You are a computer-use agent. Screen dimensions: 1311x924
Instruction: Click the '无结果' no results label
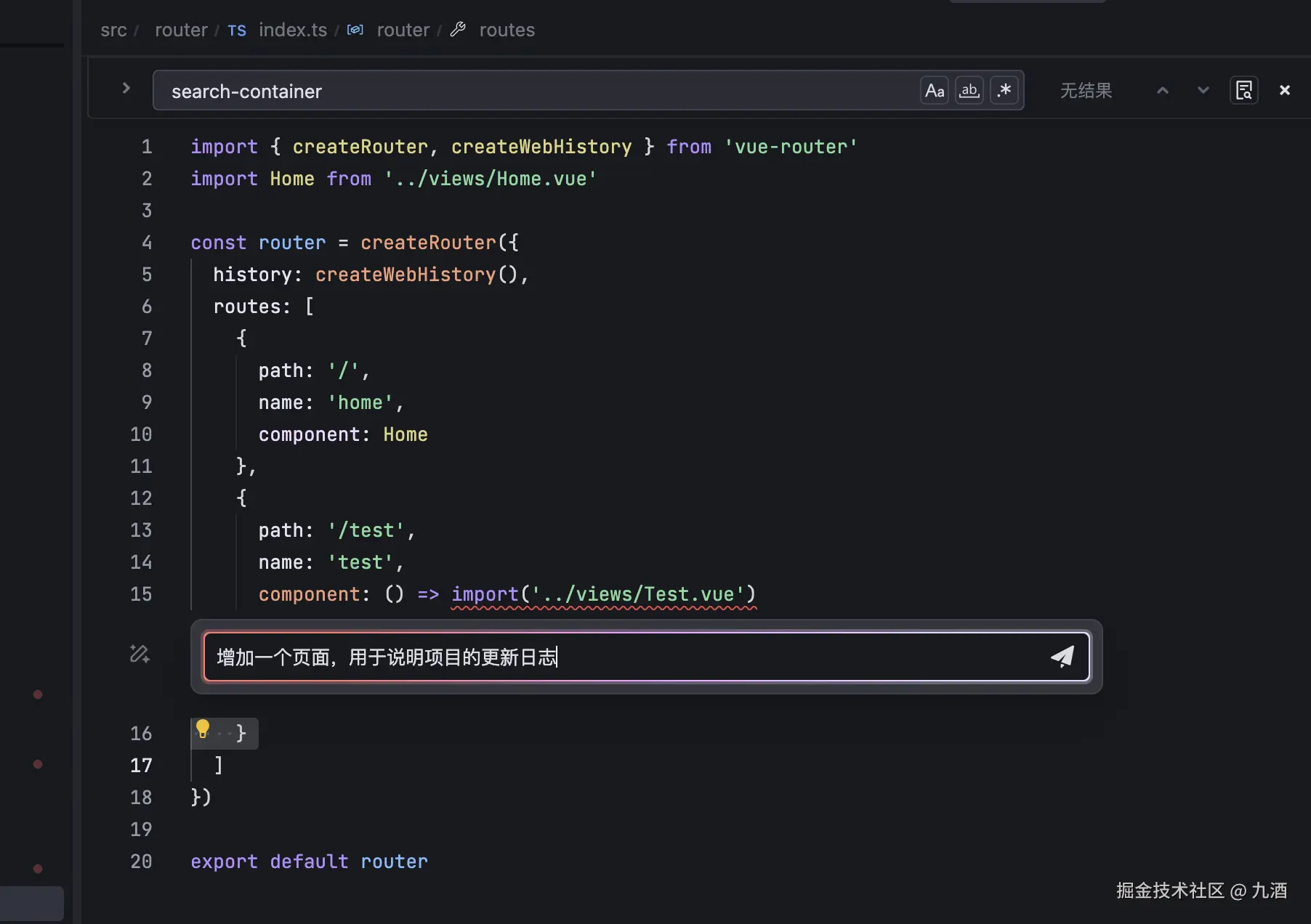click(x=1086, y=91)
